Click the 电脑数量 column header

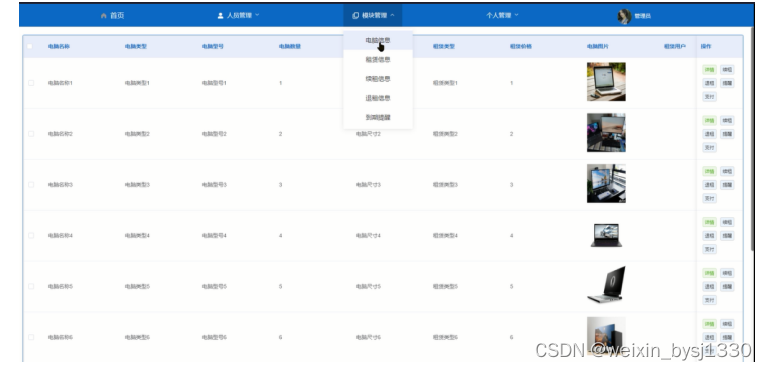click(x=290, y=46)
